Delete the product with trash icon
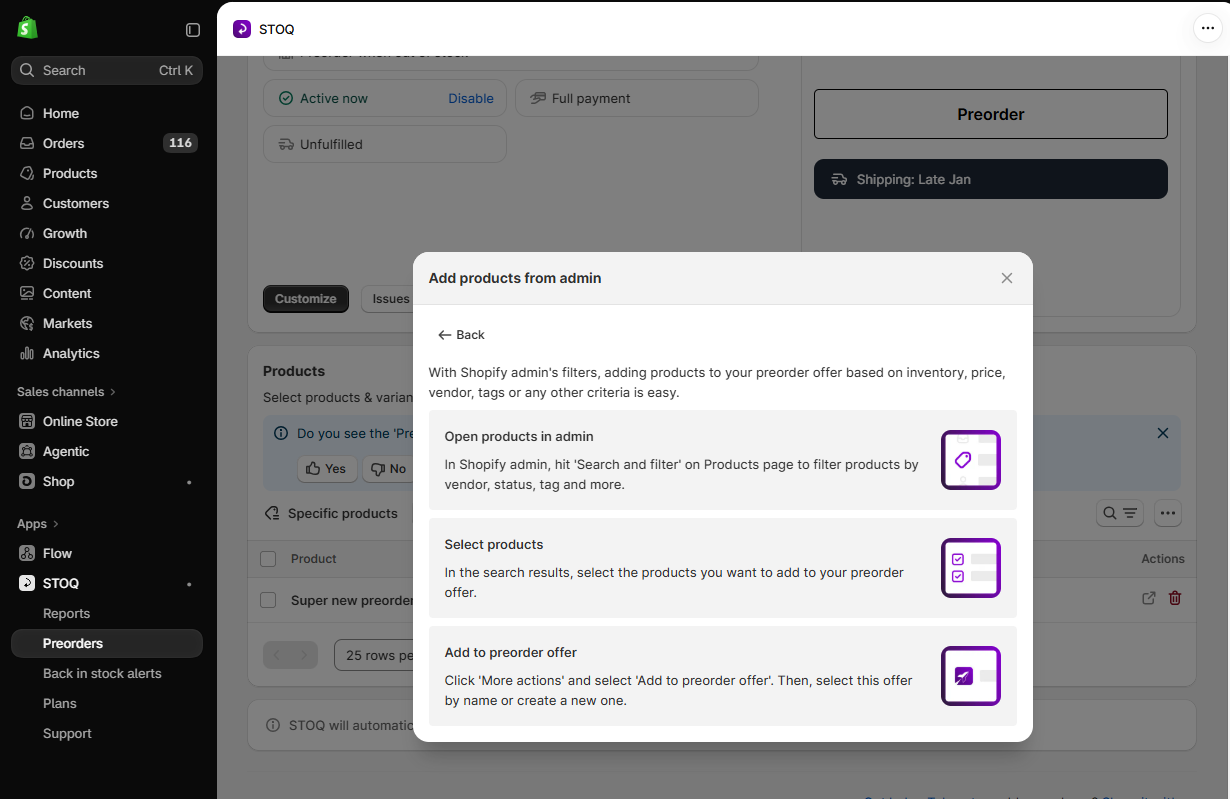Screen dimensions: 1230x799 coord(1175,598)
